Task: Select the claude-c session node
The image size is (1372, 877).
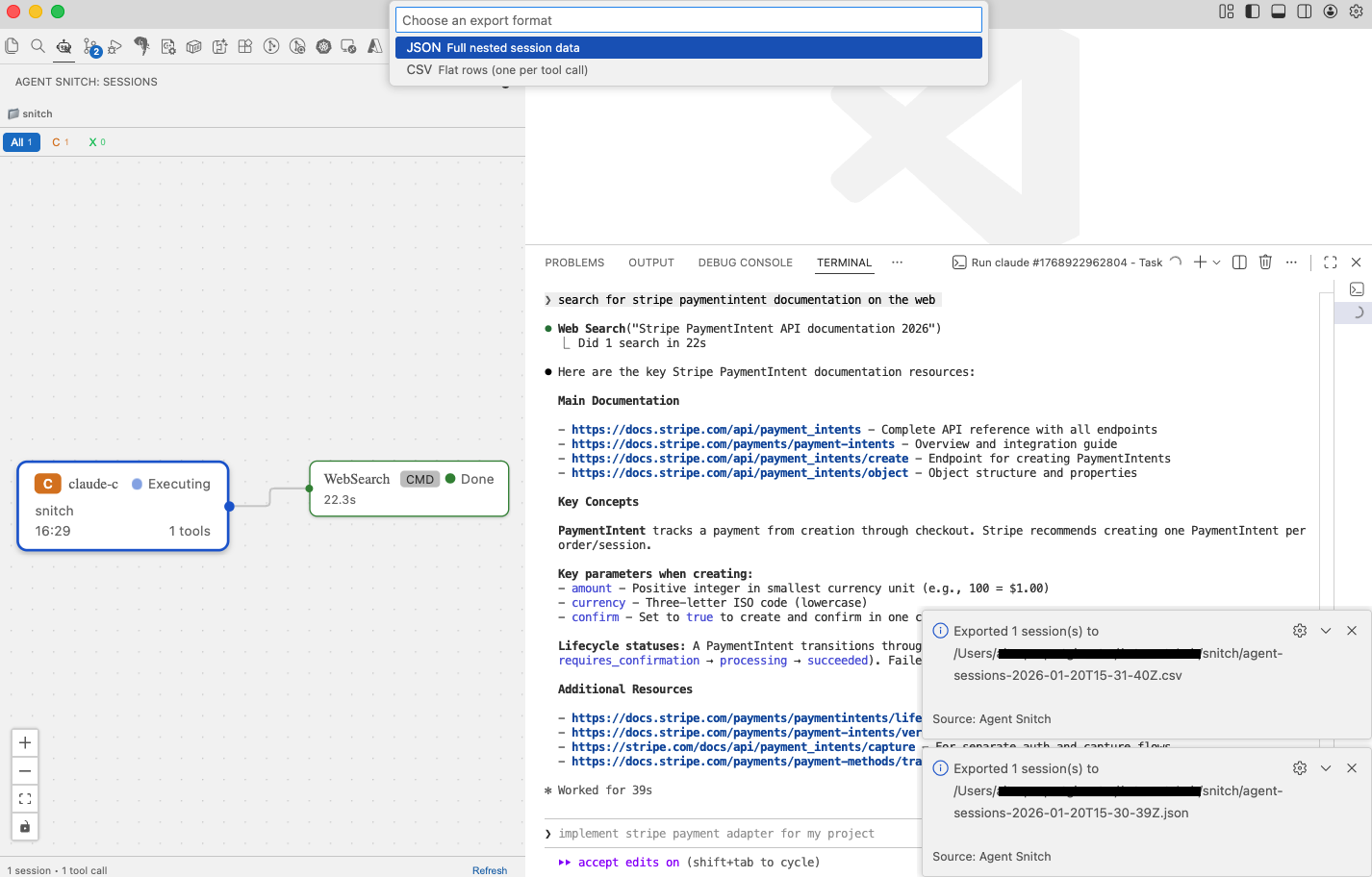Action: click(123, 506)
